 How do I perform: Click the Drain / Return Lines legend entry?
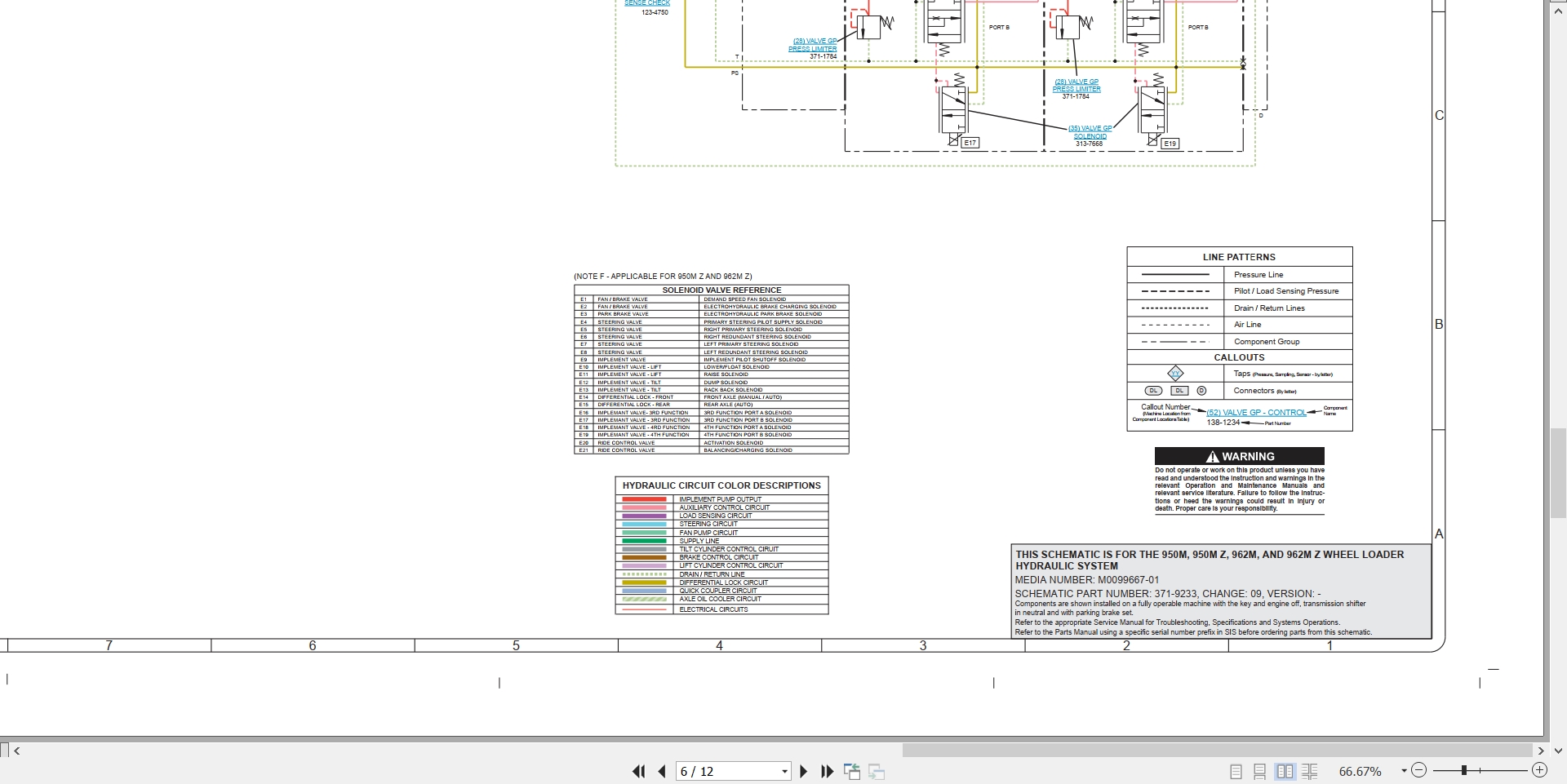click(x=1269, y=308)
